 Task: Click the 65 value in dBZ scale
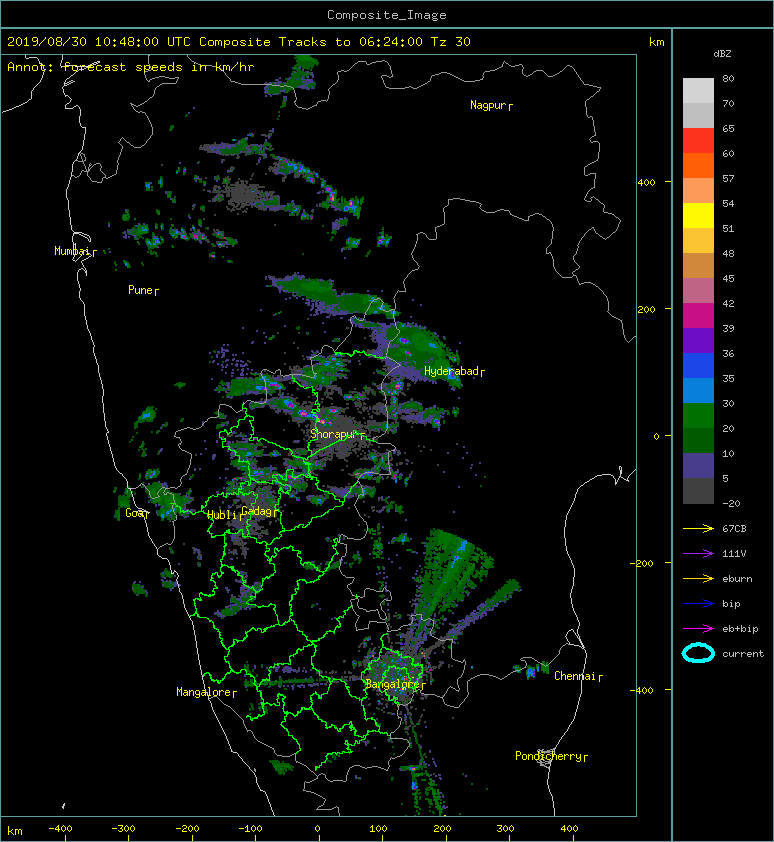pyautogui.click(x=728, y=128)
